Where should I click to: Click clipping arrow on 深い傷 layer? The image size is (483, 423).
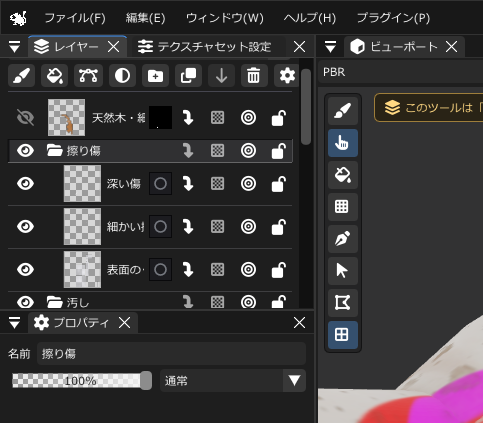(188, 184)
